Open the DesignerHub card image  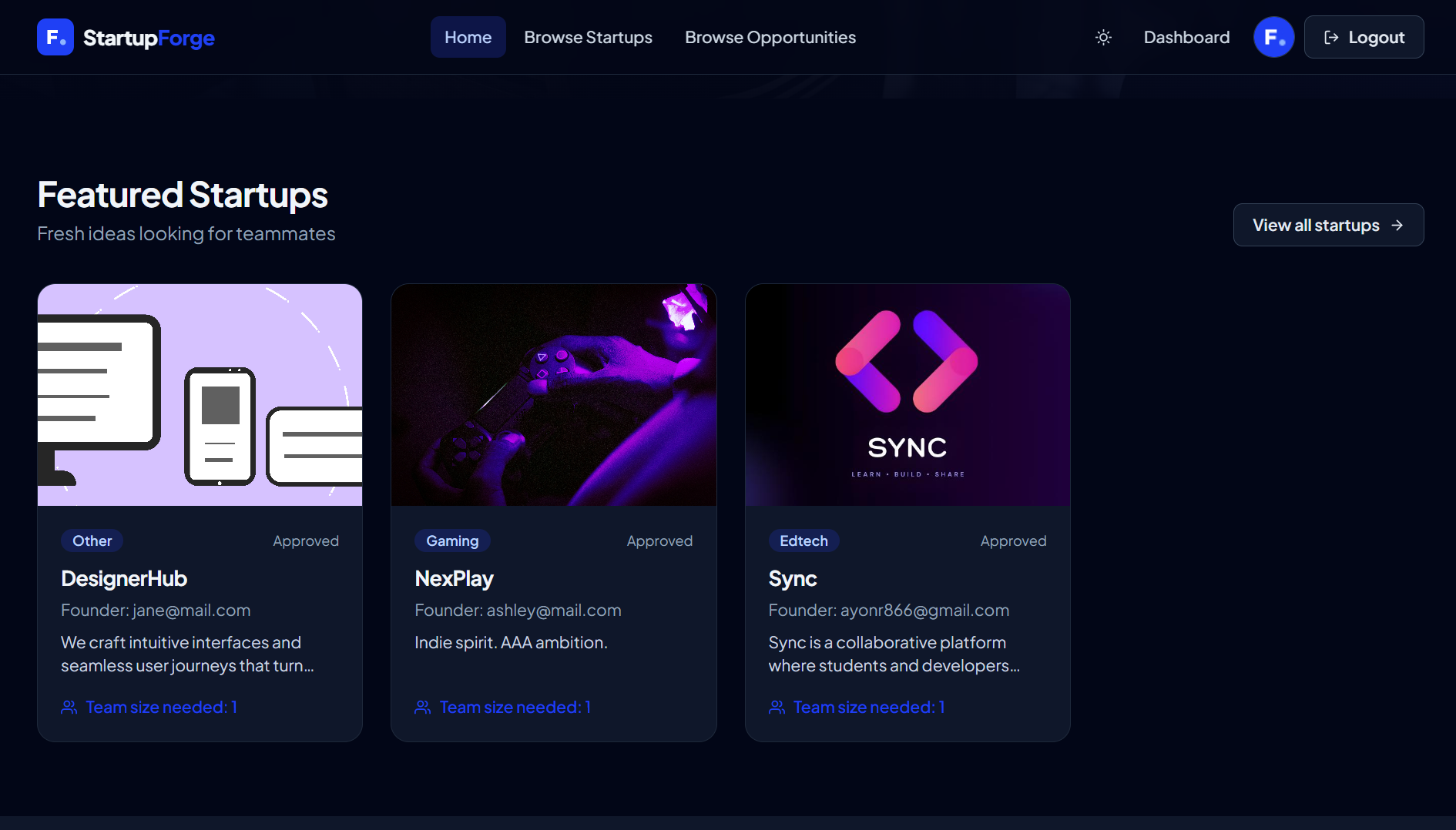[x=200, y=395]
